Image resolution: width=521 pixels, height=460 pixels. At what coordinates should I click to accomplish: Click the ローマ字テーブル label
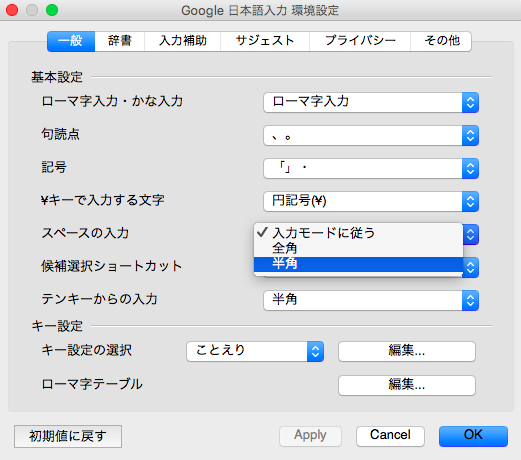click(92, 384)
